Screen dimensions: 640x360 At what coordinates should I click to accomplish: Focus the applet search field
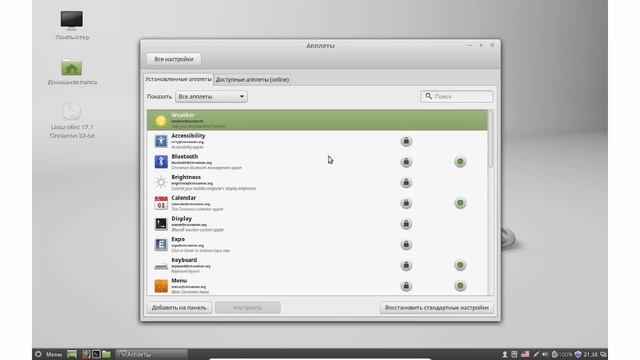click(456, 96)
